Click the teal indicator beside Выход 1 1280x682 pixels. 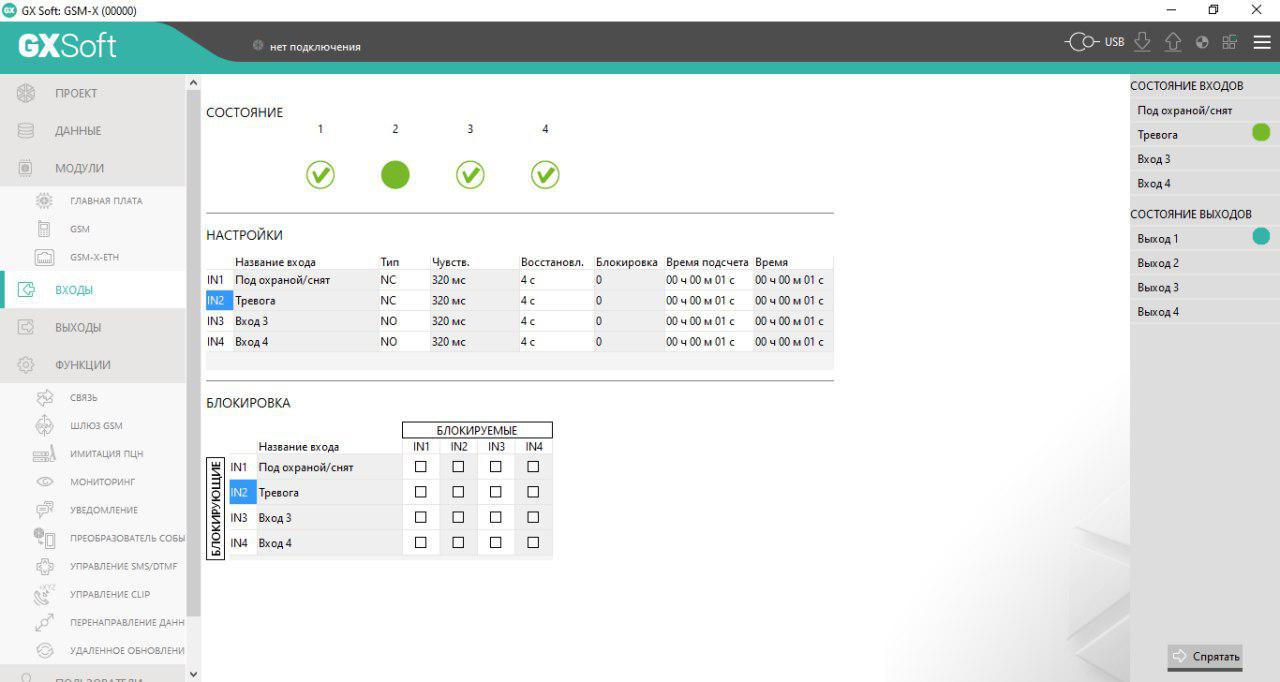coord(1261,237)
